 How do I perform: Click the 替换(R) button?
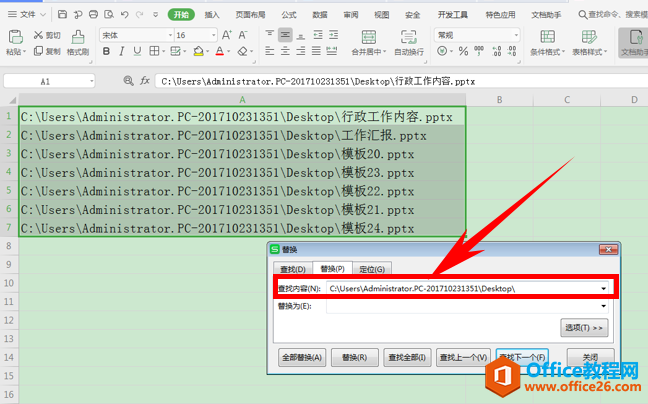point(355,357)
